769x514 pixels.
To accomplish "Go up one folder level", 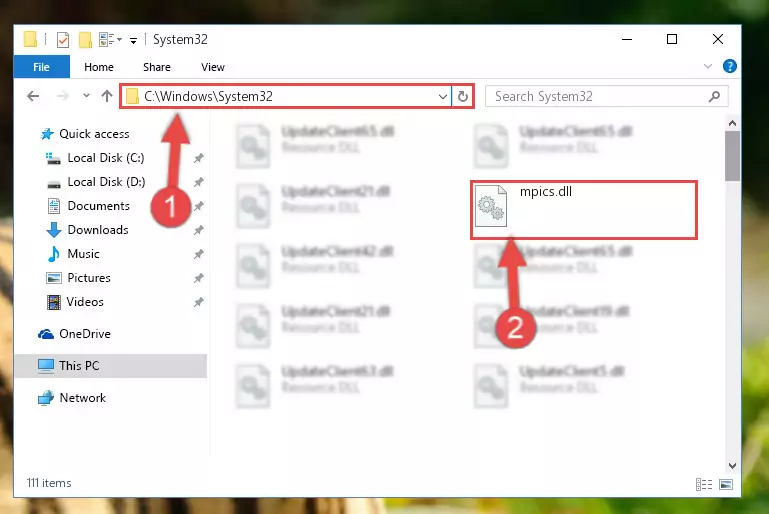I will (x=107, y=96).
